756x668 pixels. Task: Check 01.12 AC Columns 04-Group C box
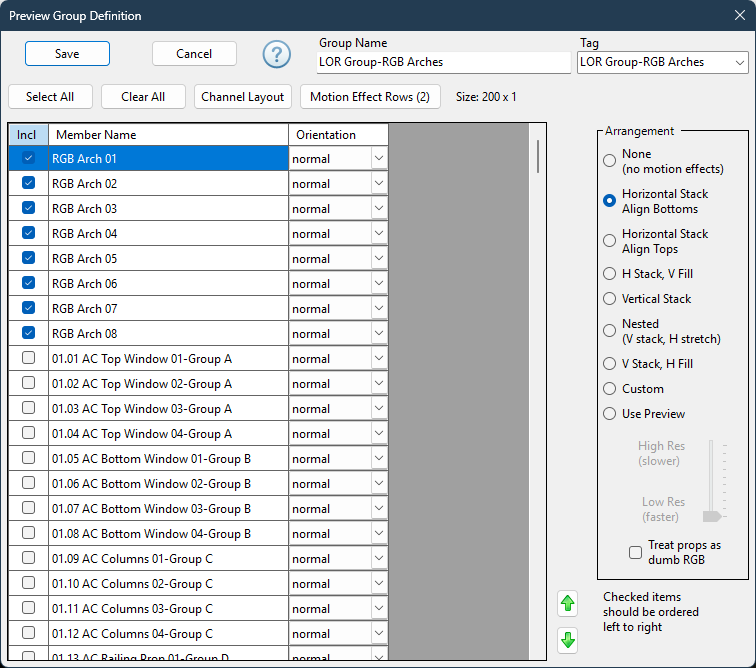point(28,632)
